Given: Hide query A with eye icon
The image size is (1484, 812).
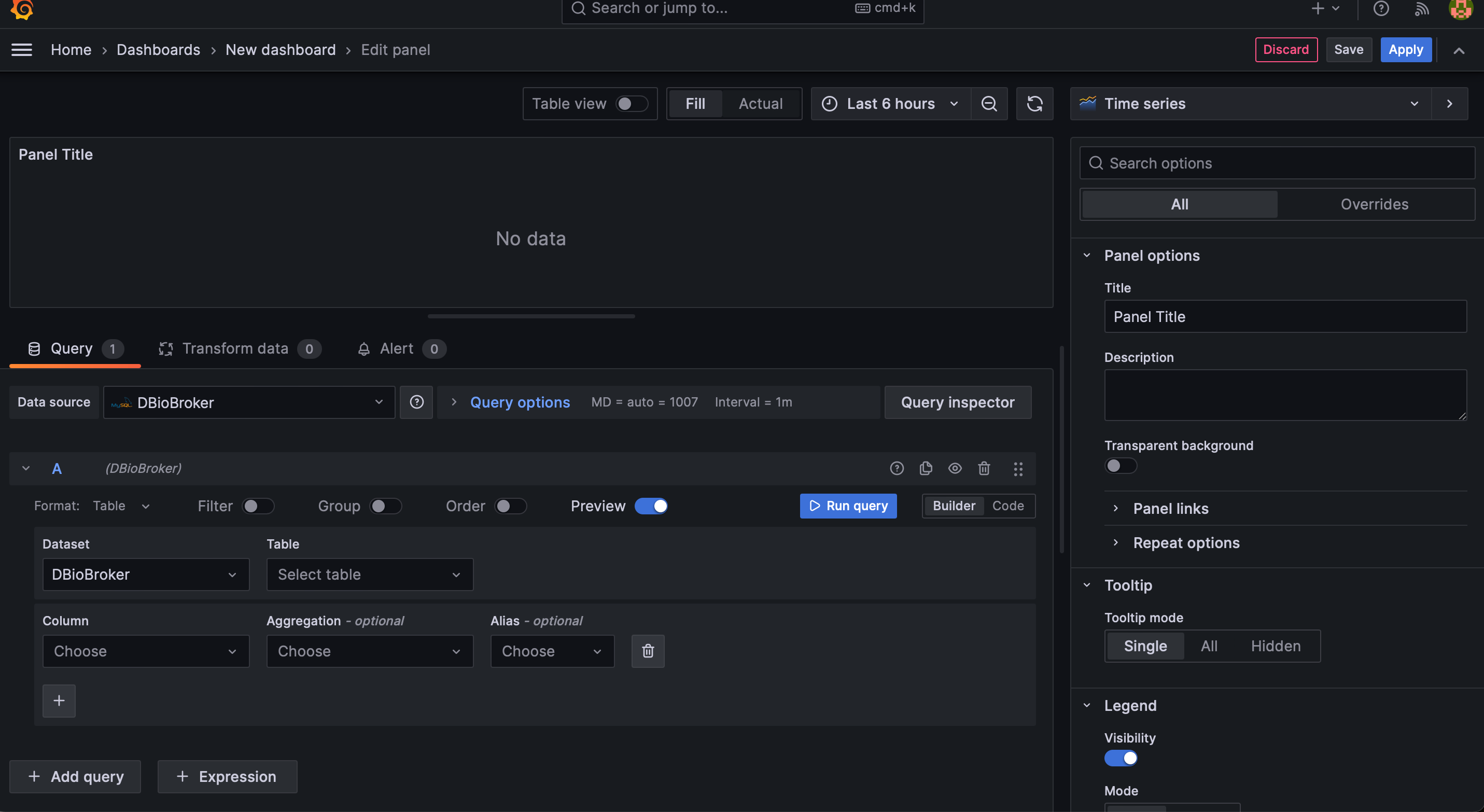Looking at the screenshot, I should pyautogui.click(x=955, y=468).
